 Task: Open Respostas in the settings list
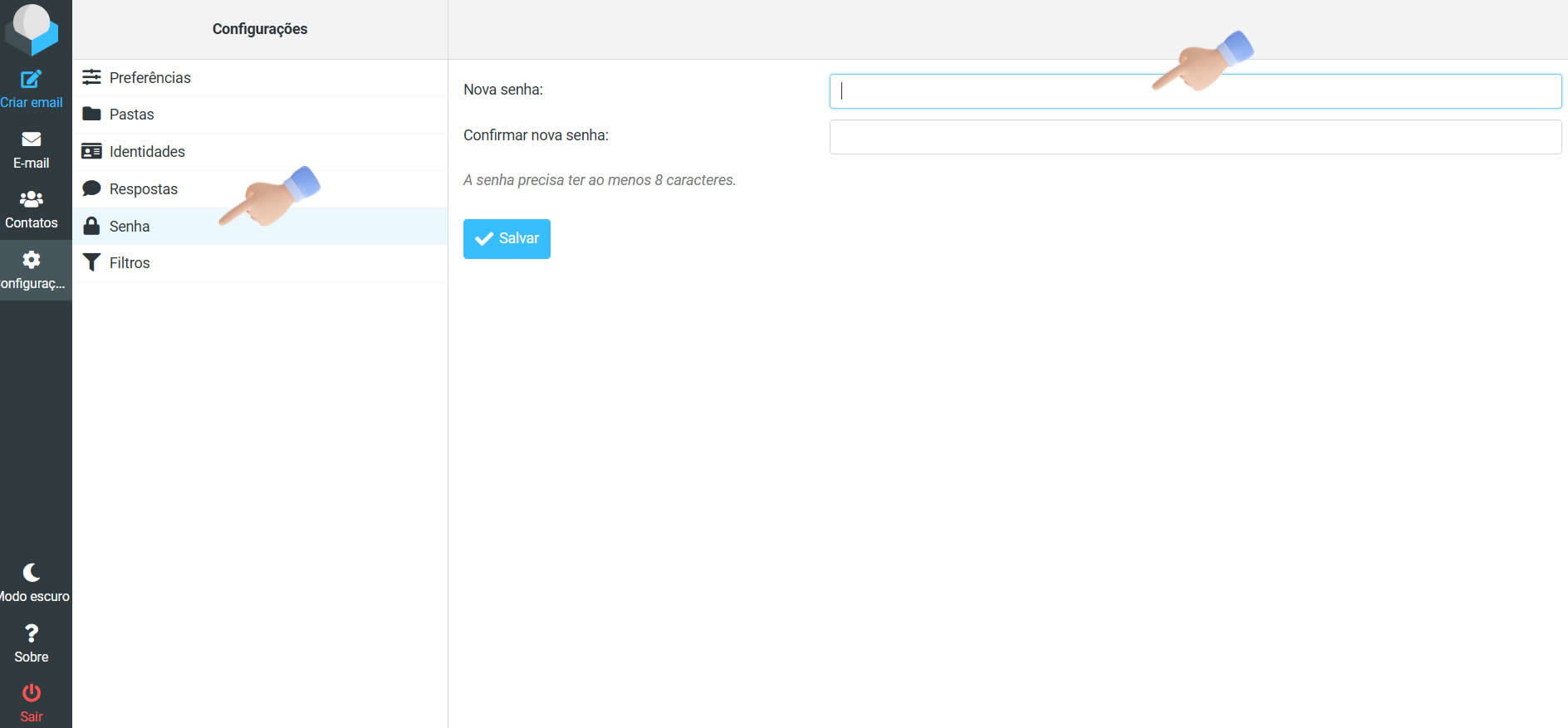[144, 189]
